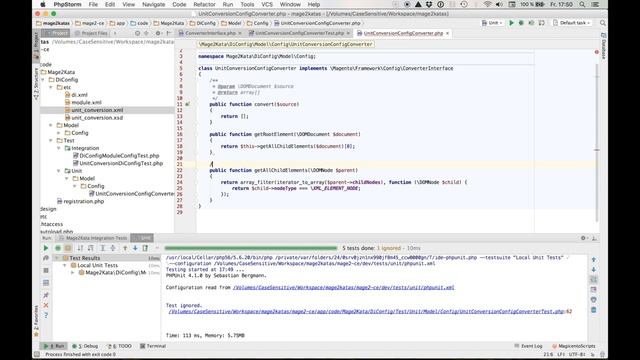
Task: Close the Run tab with the red X
Action: point(46,305)
